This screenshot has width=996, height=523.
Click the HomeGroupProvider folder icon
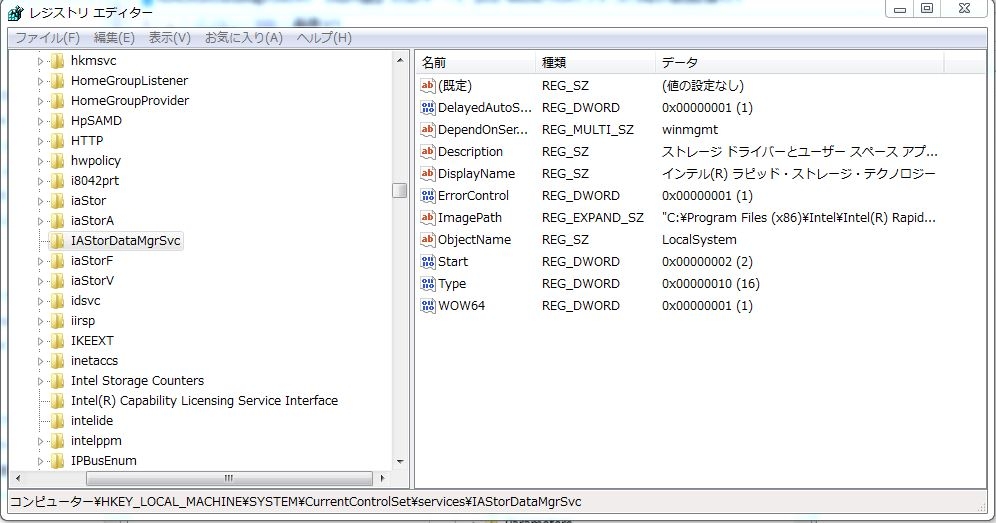coord(57,101)
